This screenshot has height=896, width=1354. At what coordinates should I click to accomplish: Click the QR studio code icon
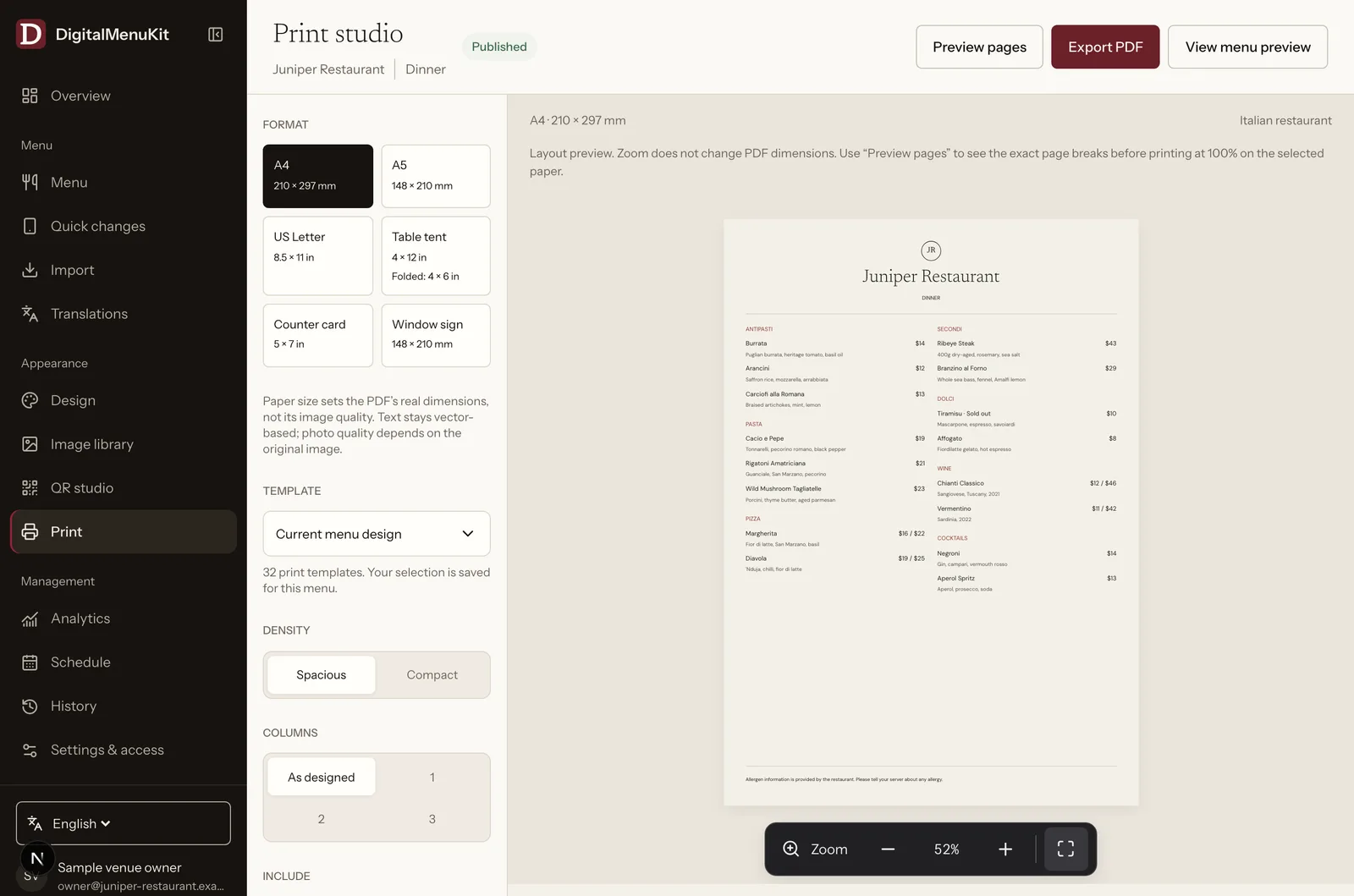[x=30, y=488]
